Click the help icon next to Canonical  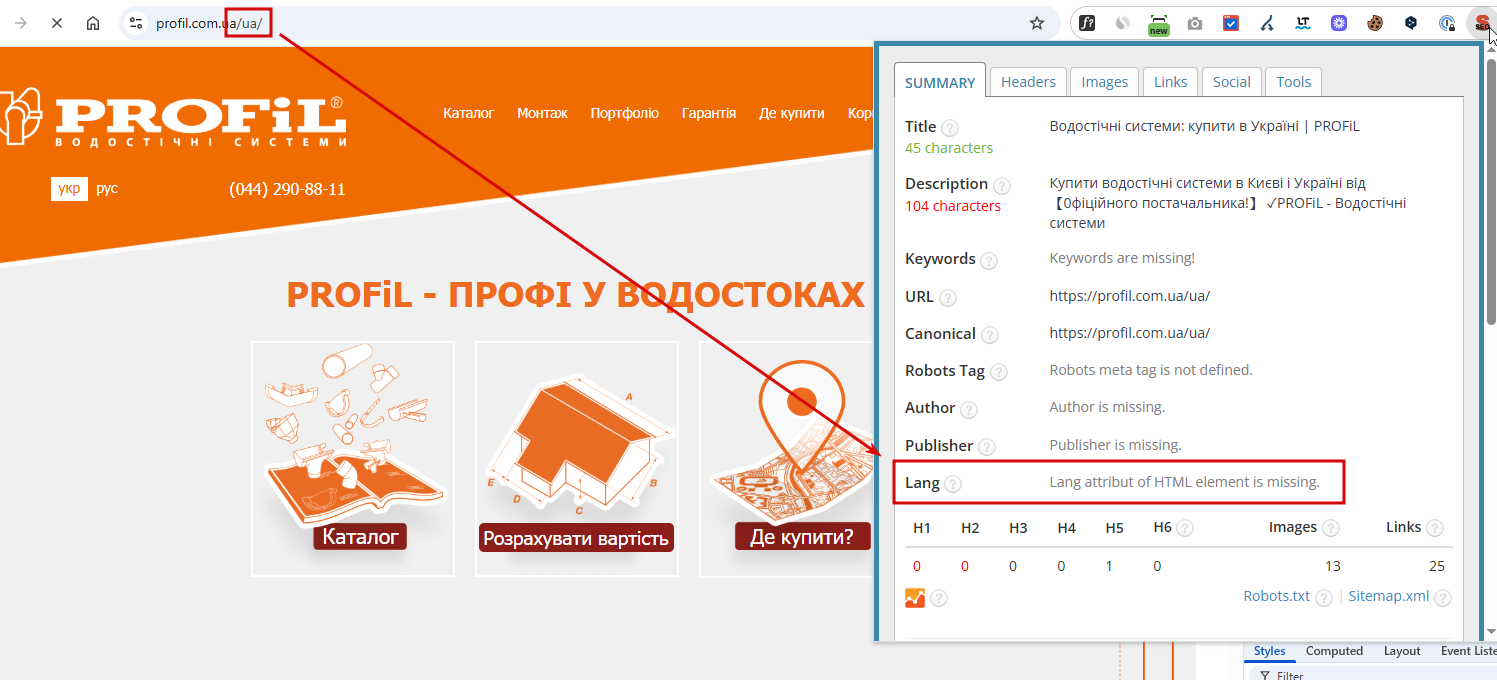989,335
